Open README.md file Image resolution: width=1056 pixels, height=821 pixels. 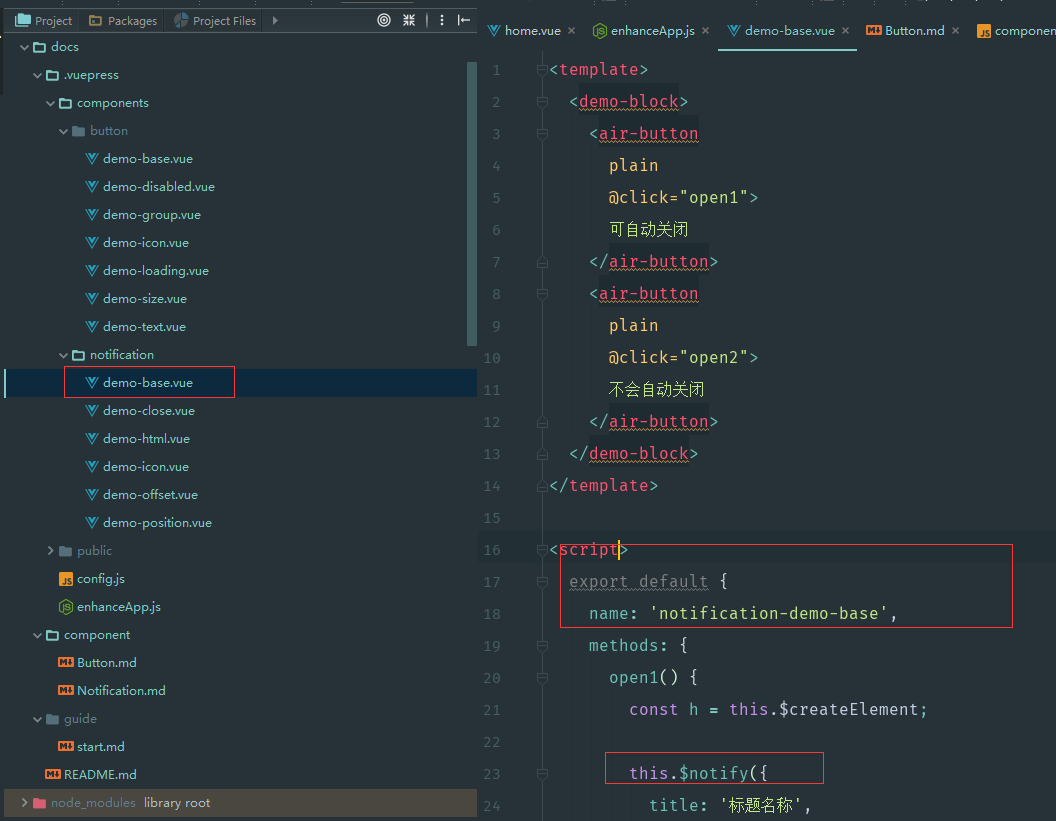pyautogui.click(x=100, y=775)
